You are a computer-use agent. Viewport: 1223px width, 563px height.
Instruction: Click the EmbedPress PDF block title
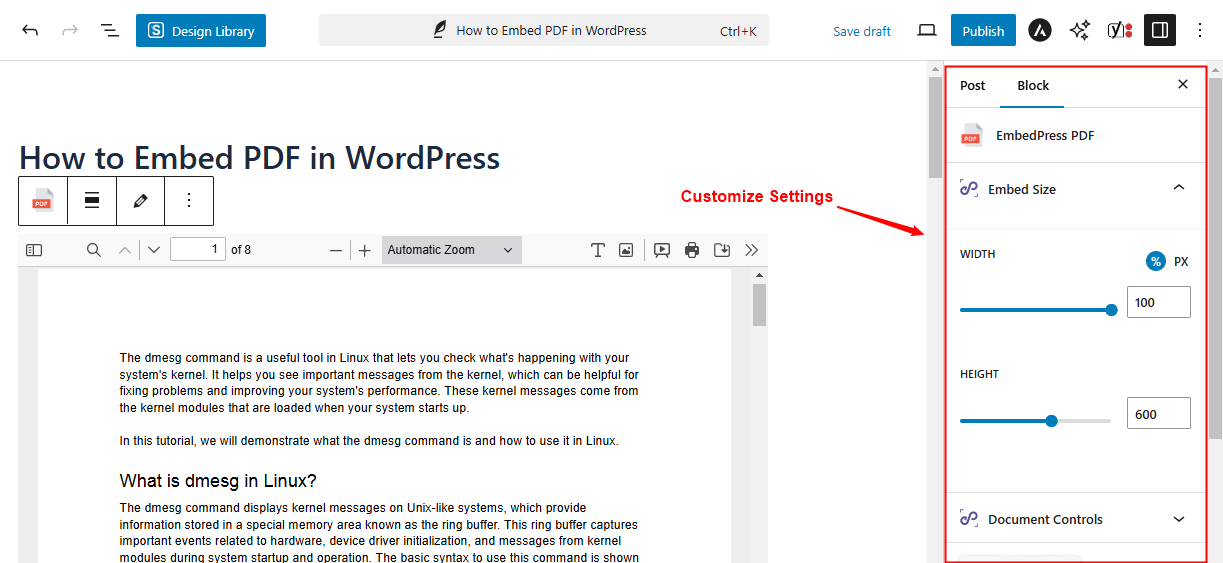(1045, 135)
